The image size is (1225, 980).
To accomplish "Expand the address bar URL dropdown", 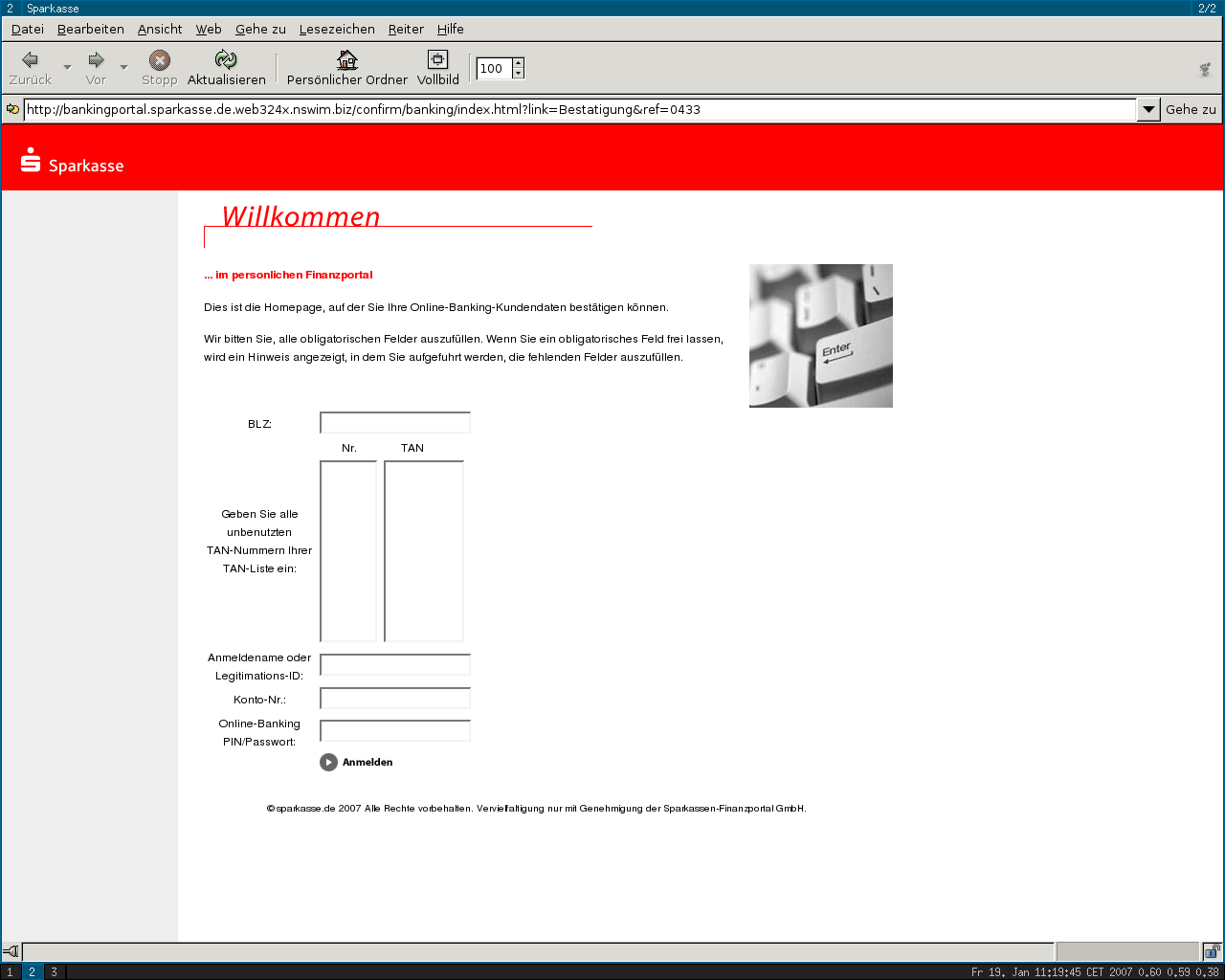I will pos(1148,109).
